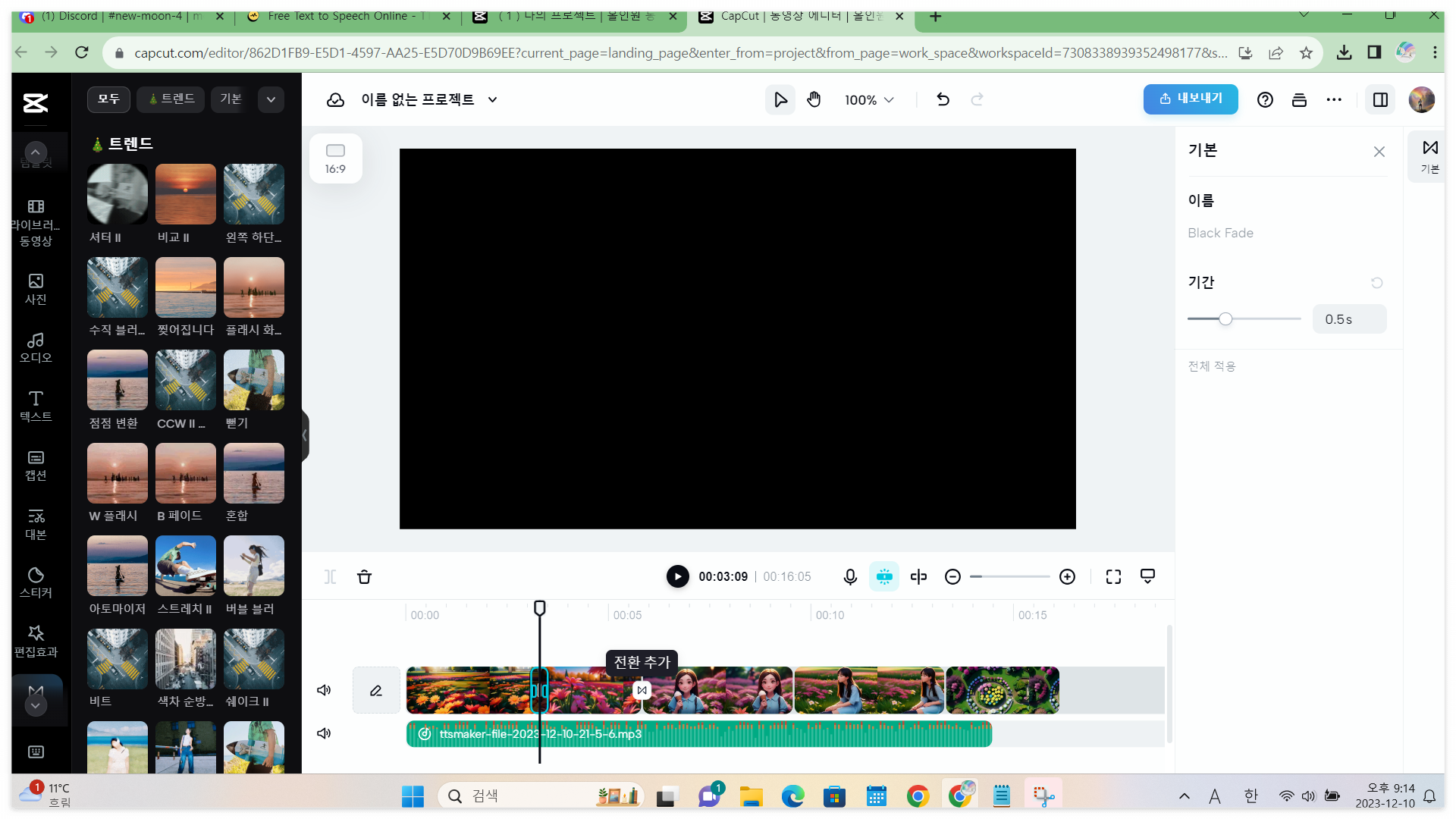Screen dimensions: 1456x819
Task: Select the B 페이드 transition thumbnail
Action: [x=185, y=474]
